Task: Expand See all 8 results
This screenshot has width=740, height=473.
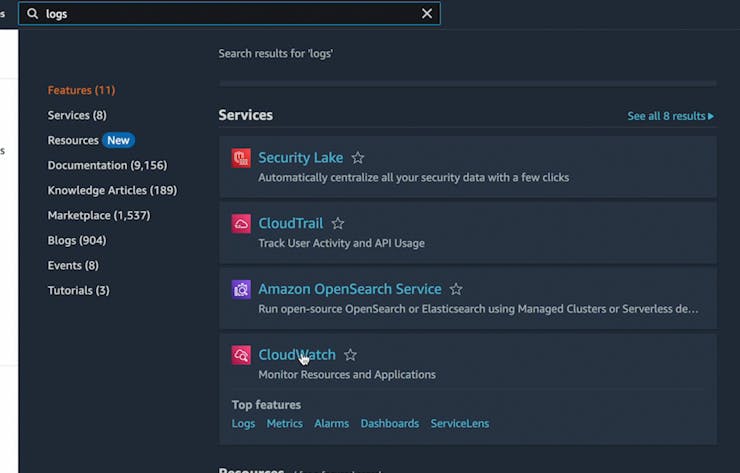Action: tap(670, 116)
